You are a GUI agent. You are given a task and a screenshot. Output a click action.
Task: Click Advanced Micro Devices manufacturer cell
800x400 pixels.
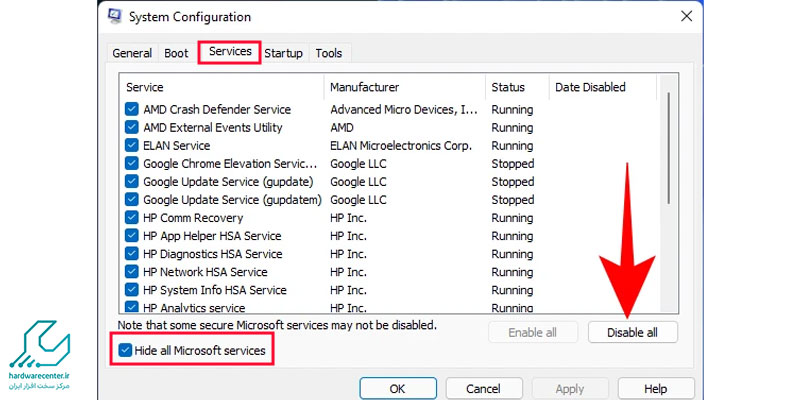point(404,110)
